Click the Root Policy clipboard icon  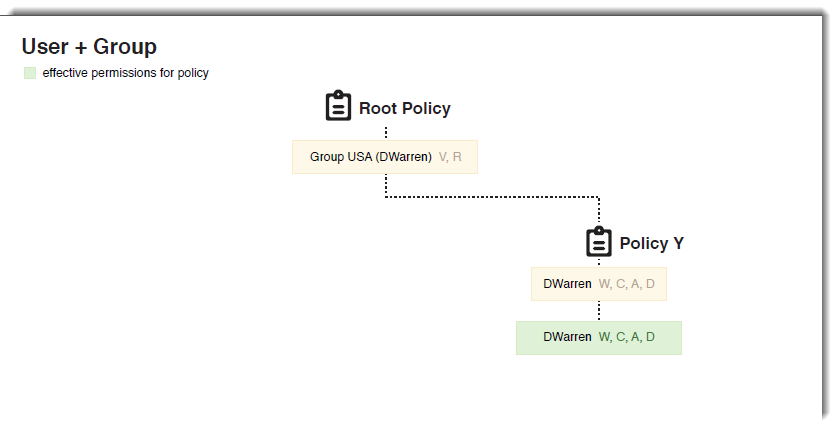pos(339,107)
